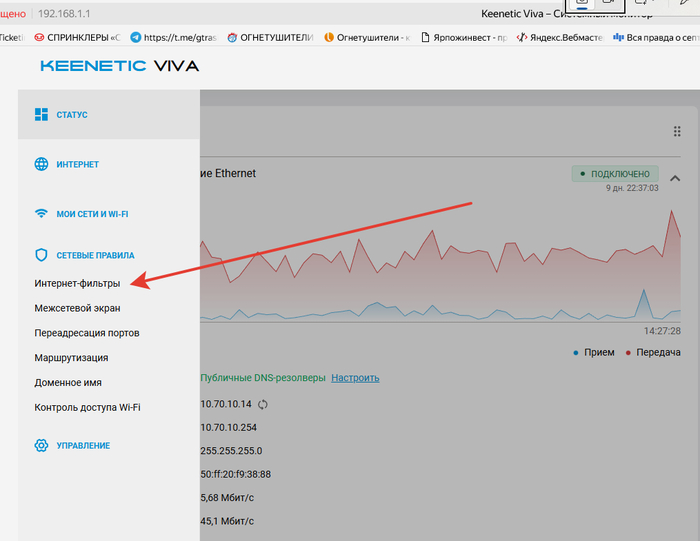
Task: Select Межсетевой экран menu item
Action: (x=77, y=309)
